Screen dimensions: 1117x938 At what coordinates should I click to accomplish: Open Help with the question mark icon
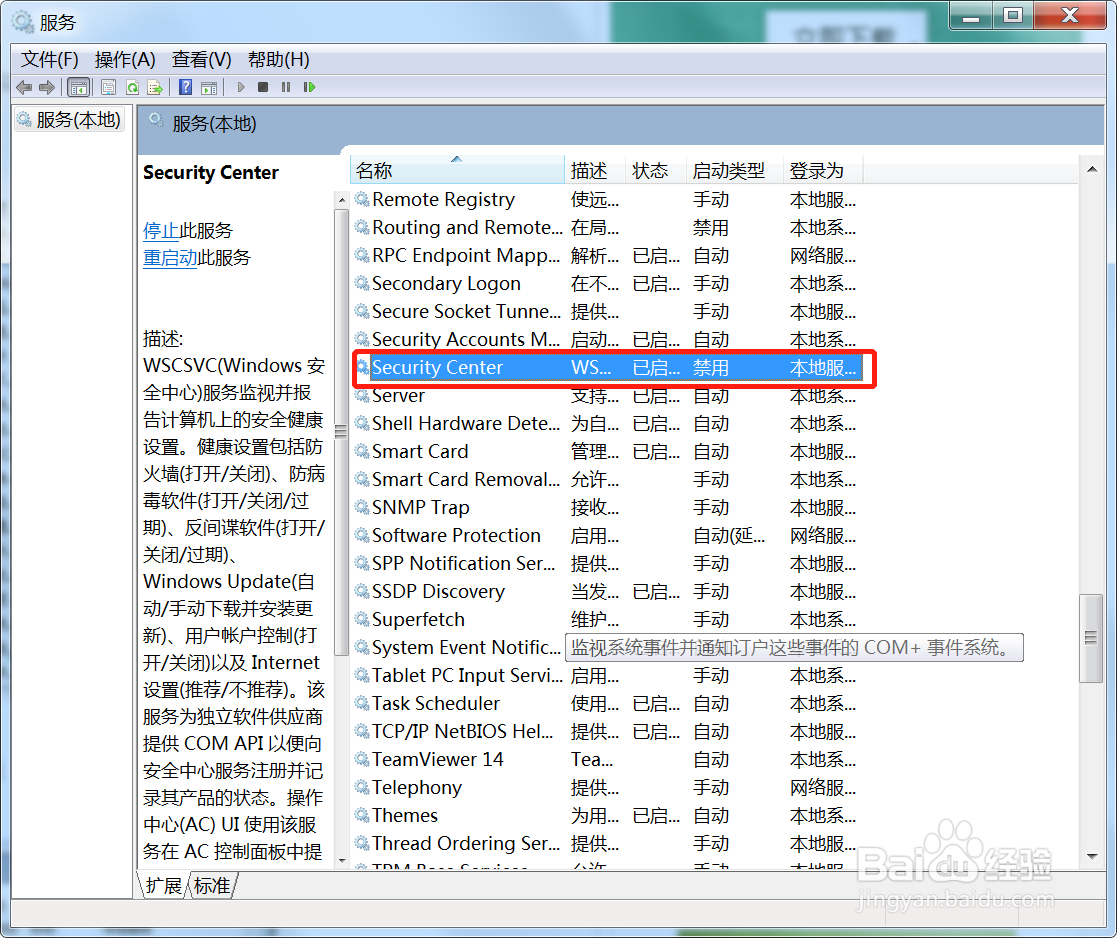tap(185, 88)
